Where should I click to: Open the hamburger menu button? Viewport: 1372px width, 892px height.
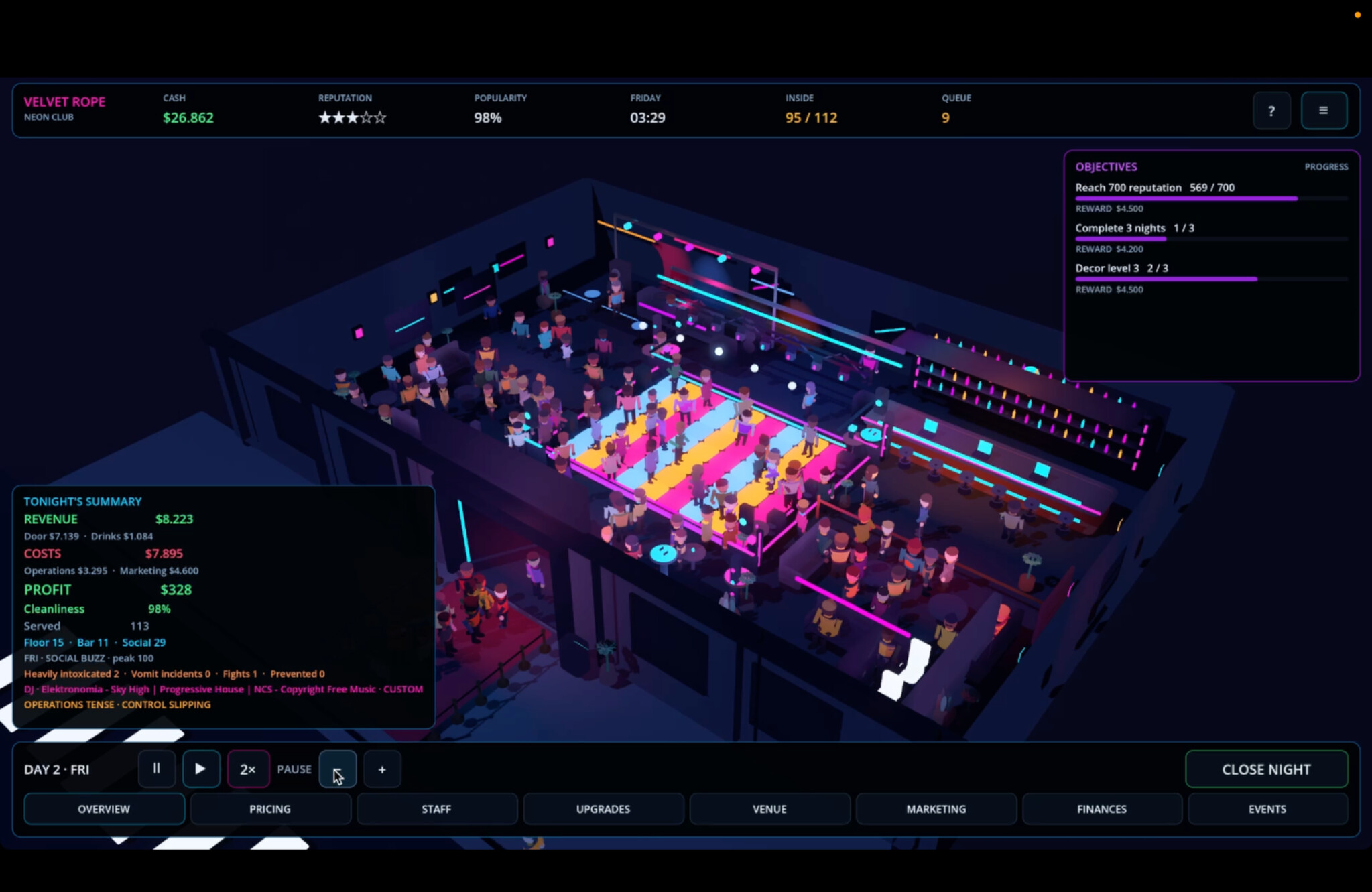click(1324, 111)
